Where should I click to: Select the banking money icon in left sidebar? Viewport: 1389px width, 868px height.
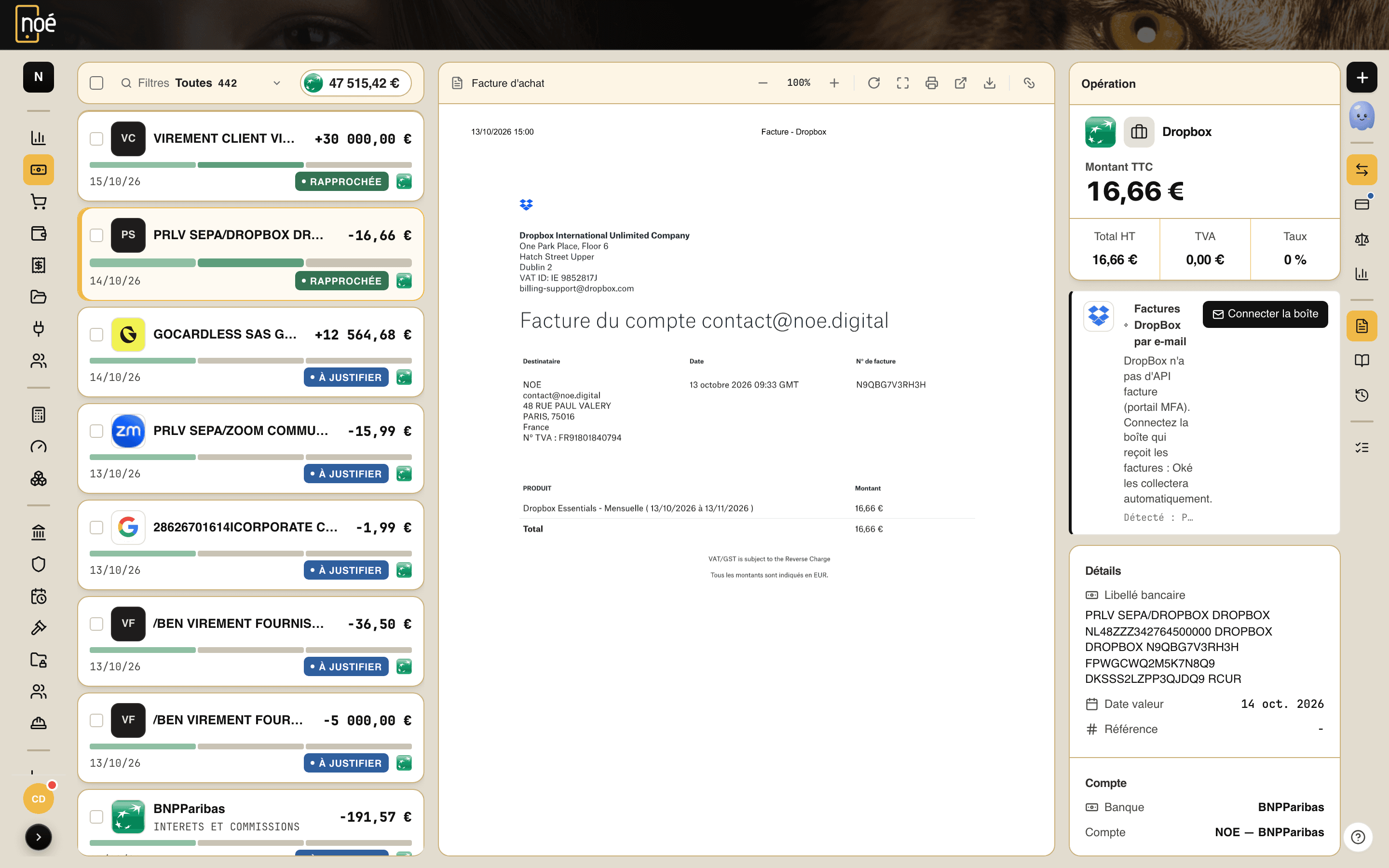click(x=39, y=170)
